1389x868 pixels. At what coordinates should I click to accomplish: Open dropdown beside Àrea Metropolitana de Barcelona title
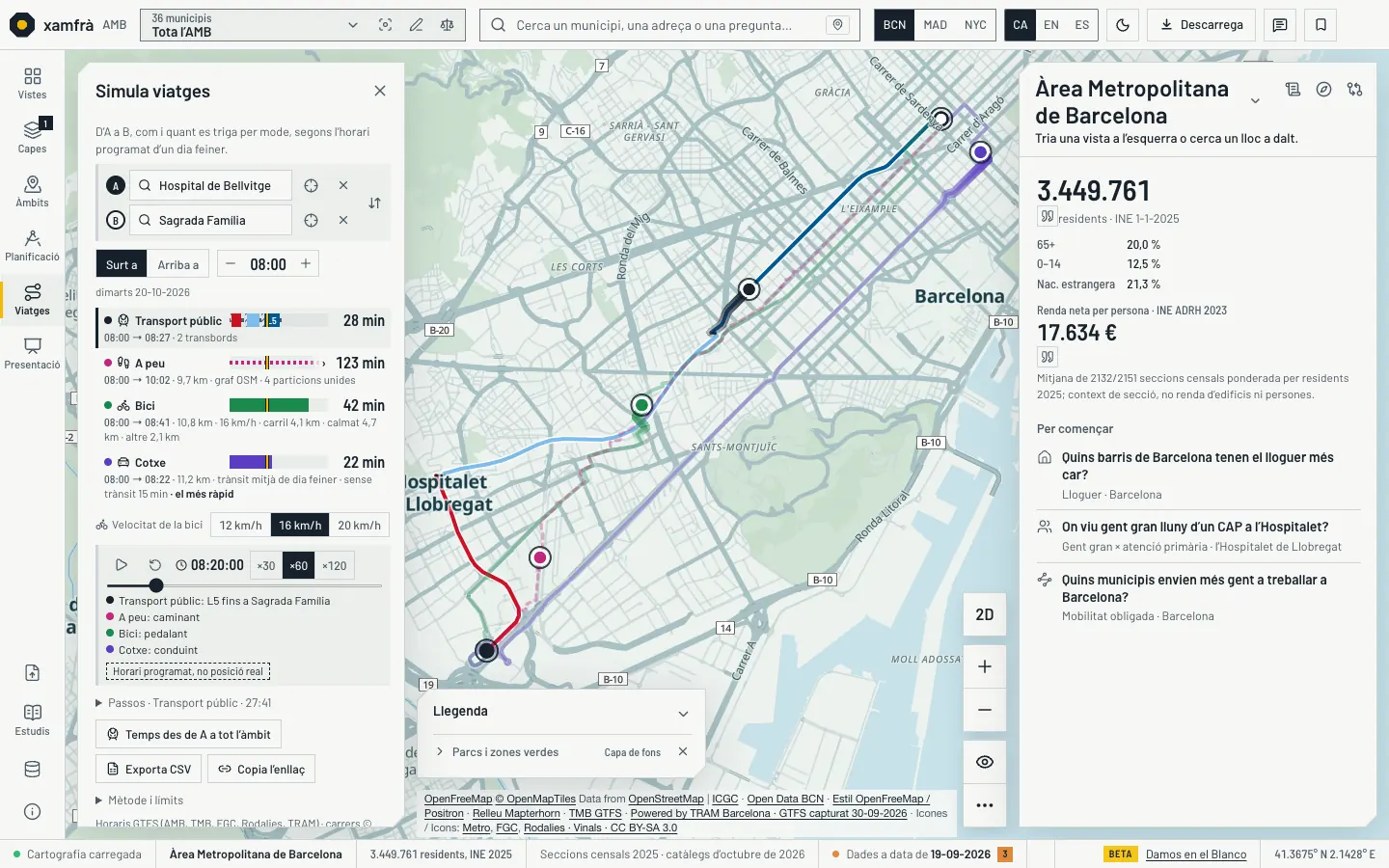pos(1255,101)
